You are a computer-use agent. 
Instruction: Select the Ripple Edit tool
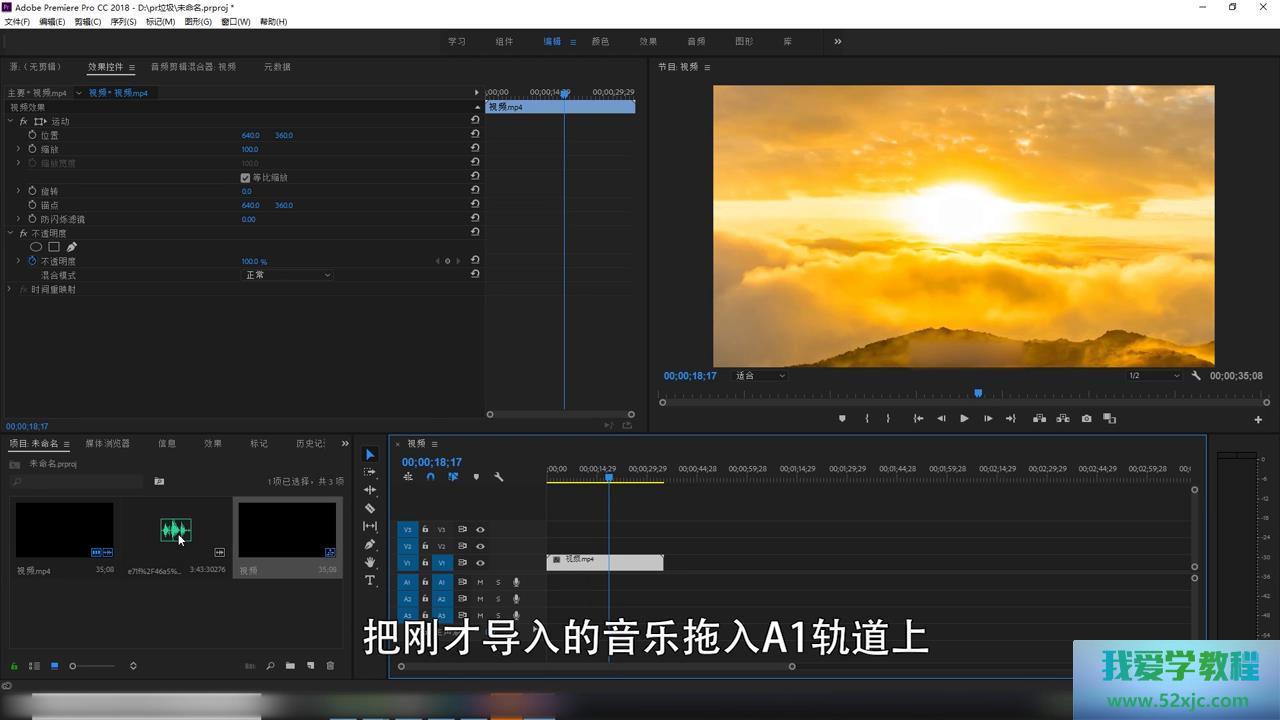pos(370,490)
